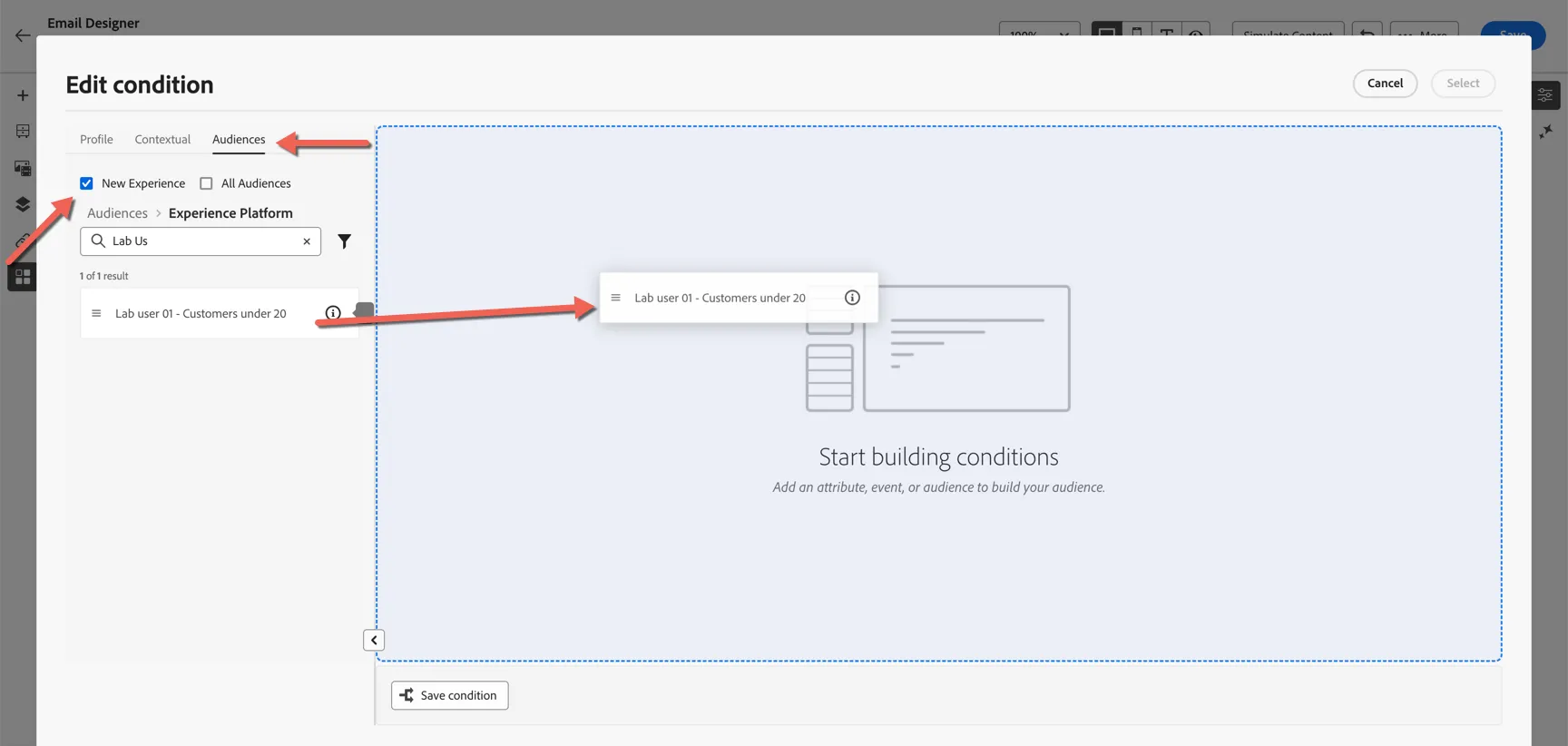Click the sparkle AI assistant icon
Image resolution: width=1568 pixels, height=746 pixels.
[1545, 132]
